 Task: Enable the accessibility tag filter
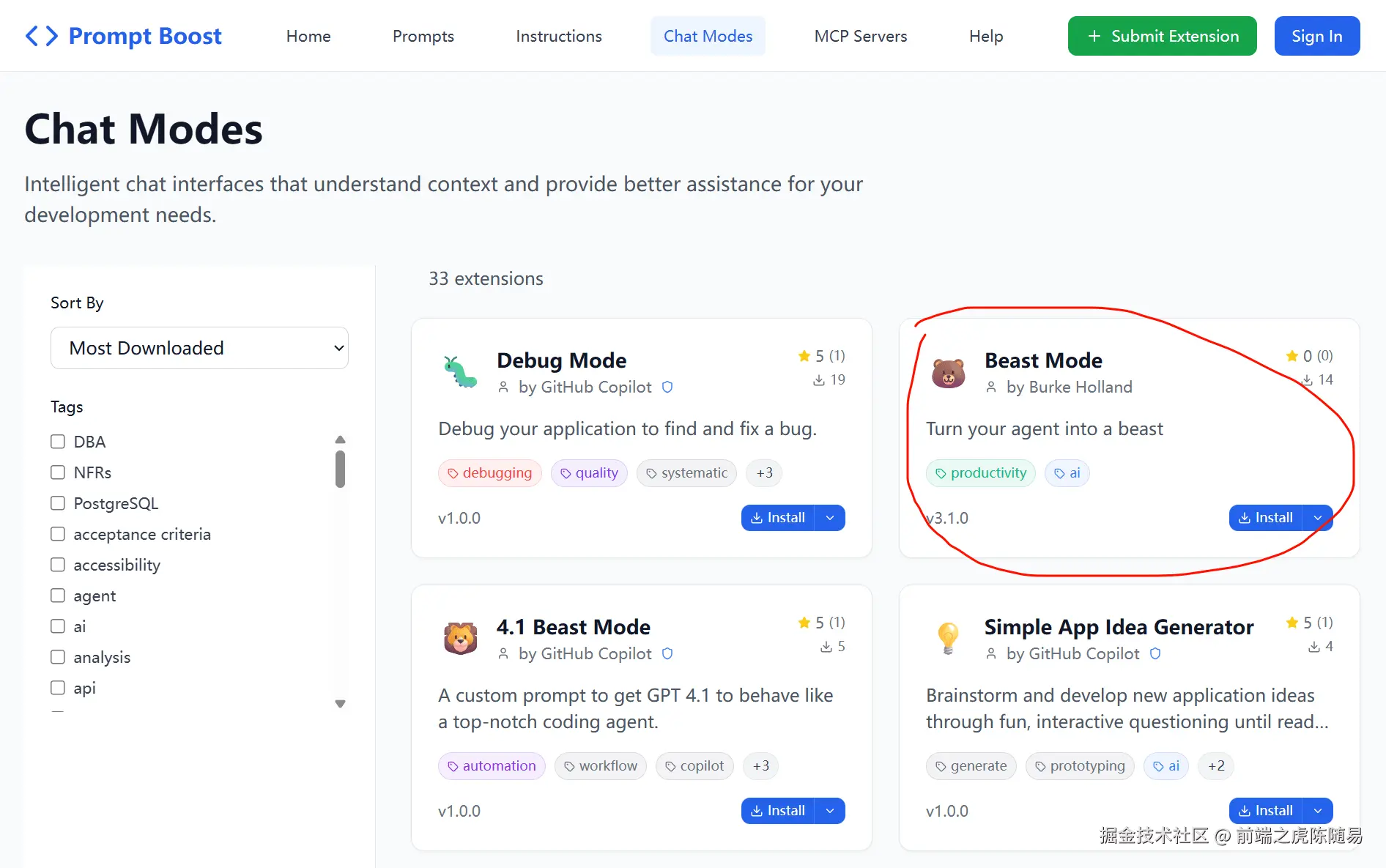pos(58,565)
